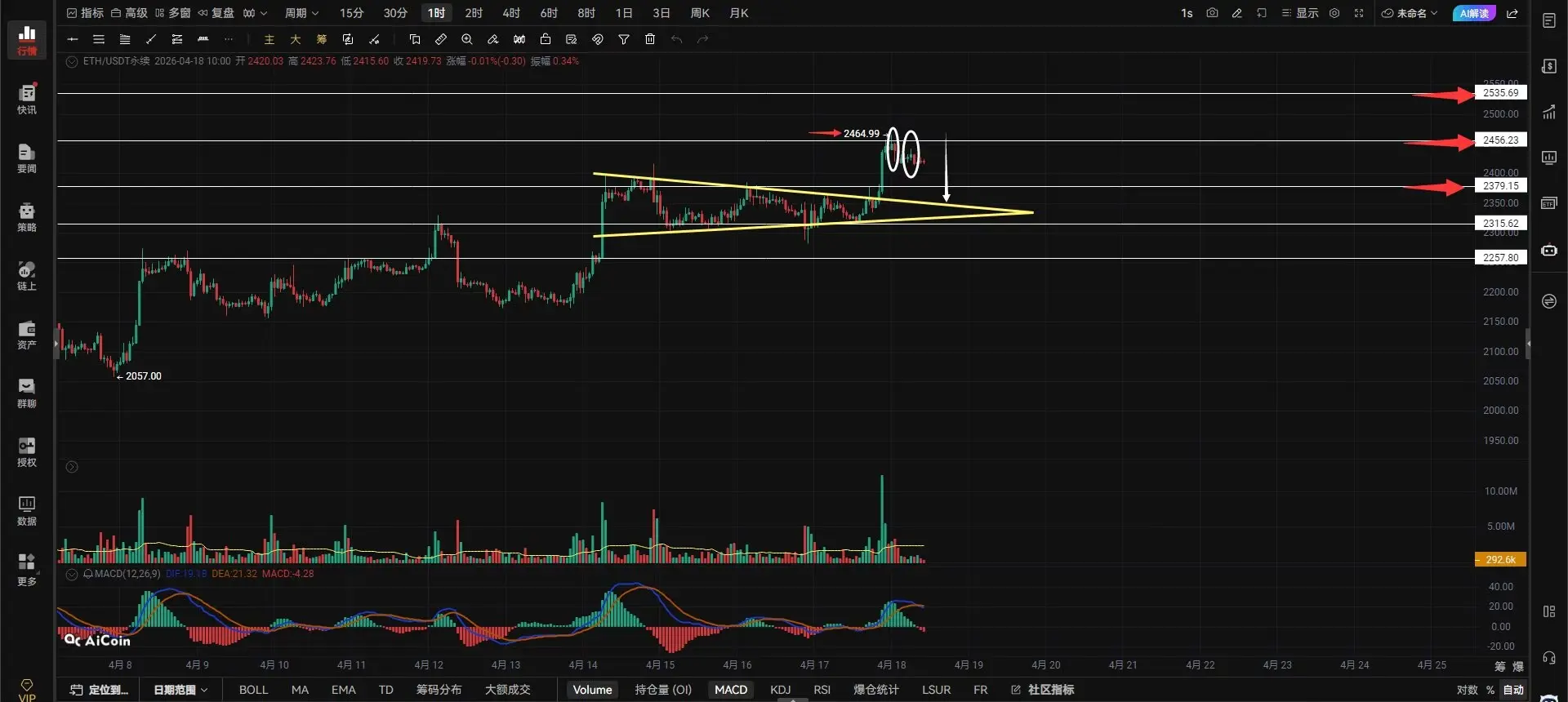This screenshot has width=1568, height=702.
Task: Collapse the ETH/USDT legend chevron
Action: pyautogui.click(x=72, y=61)
